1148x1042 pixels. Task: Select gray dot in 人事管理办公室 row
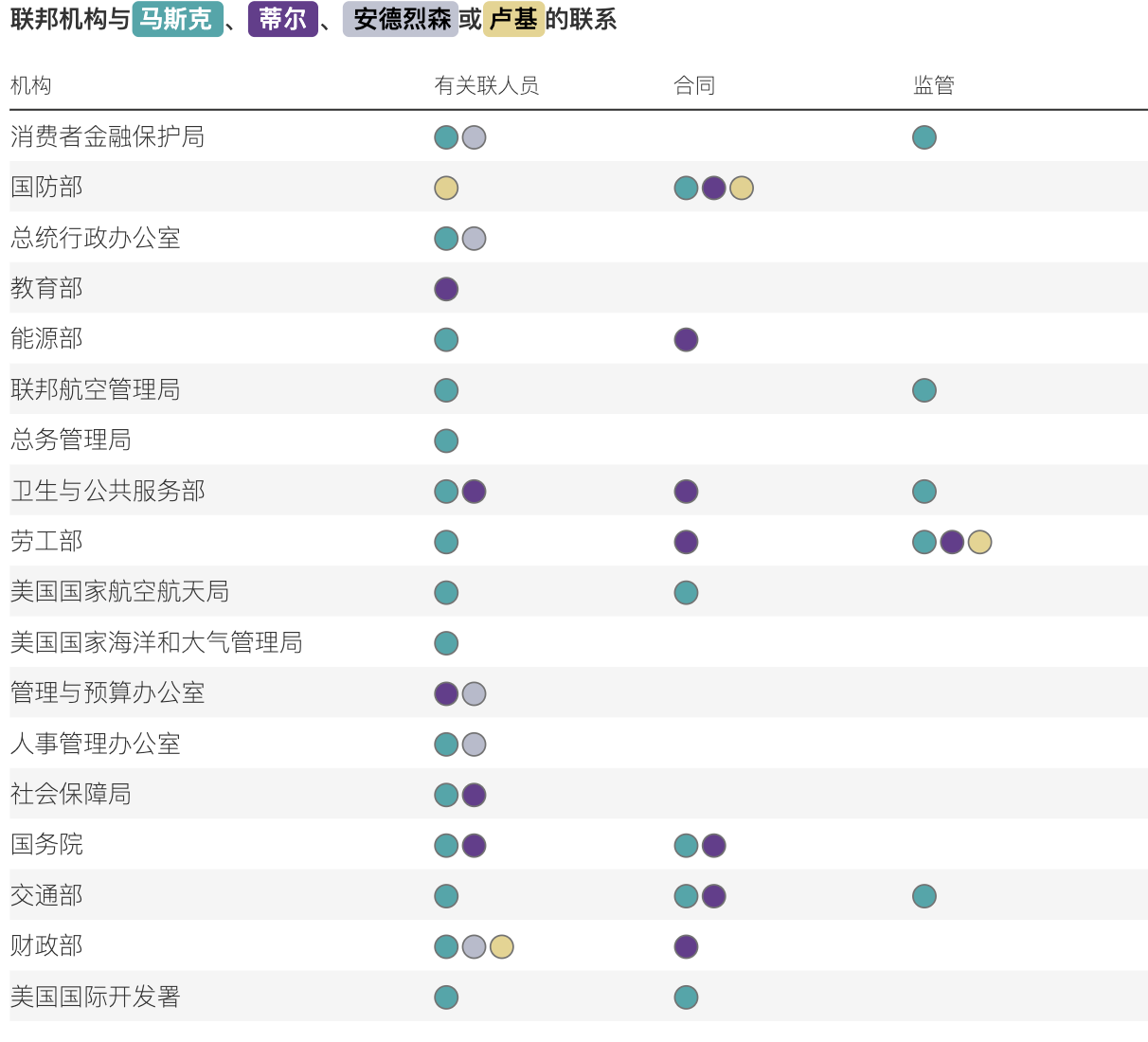tap(474, 745)
